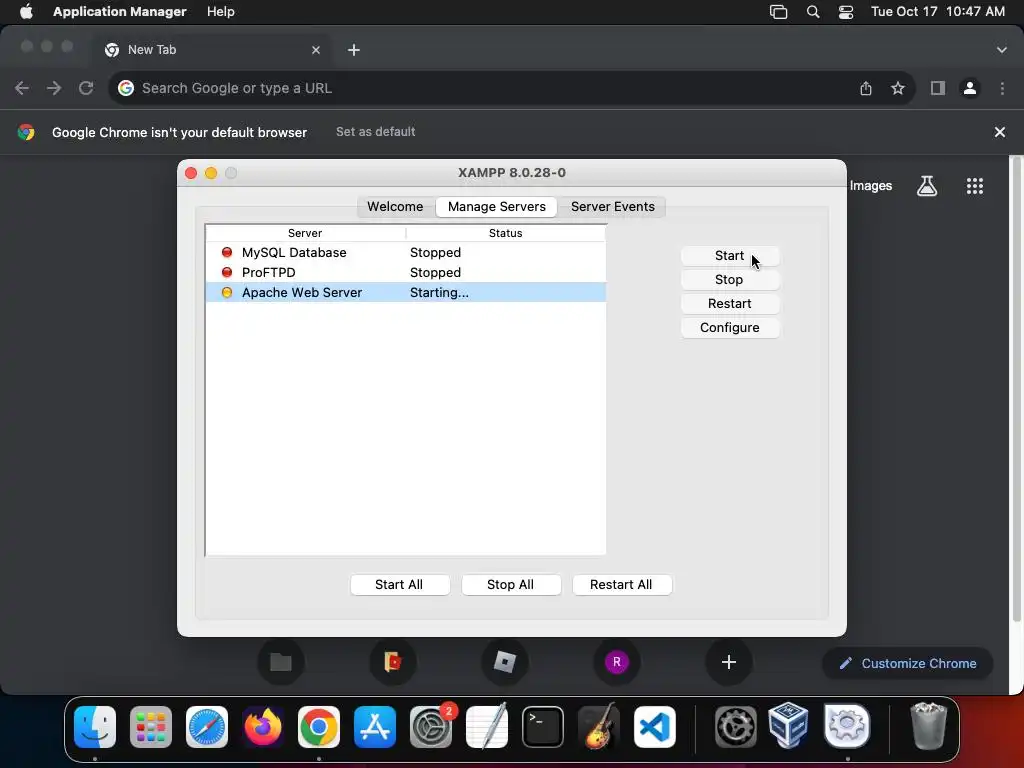1024x768 pixels.
Task: Open Terminal from the dock
Action: (x=543, y=727)
